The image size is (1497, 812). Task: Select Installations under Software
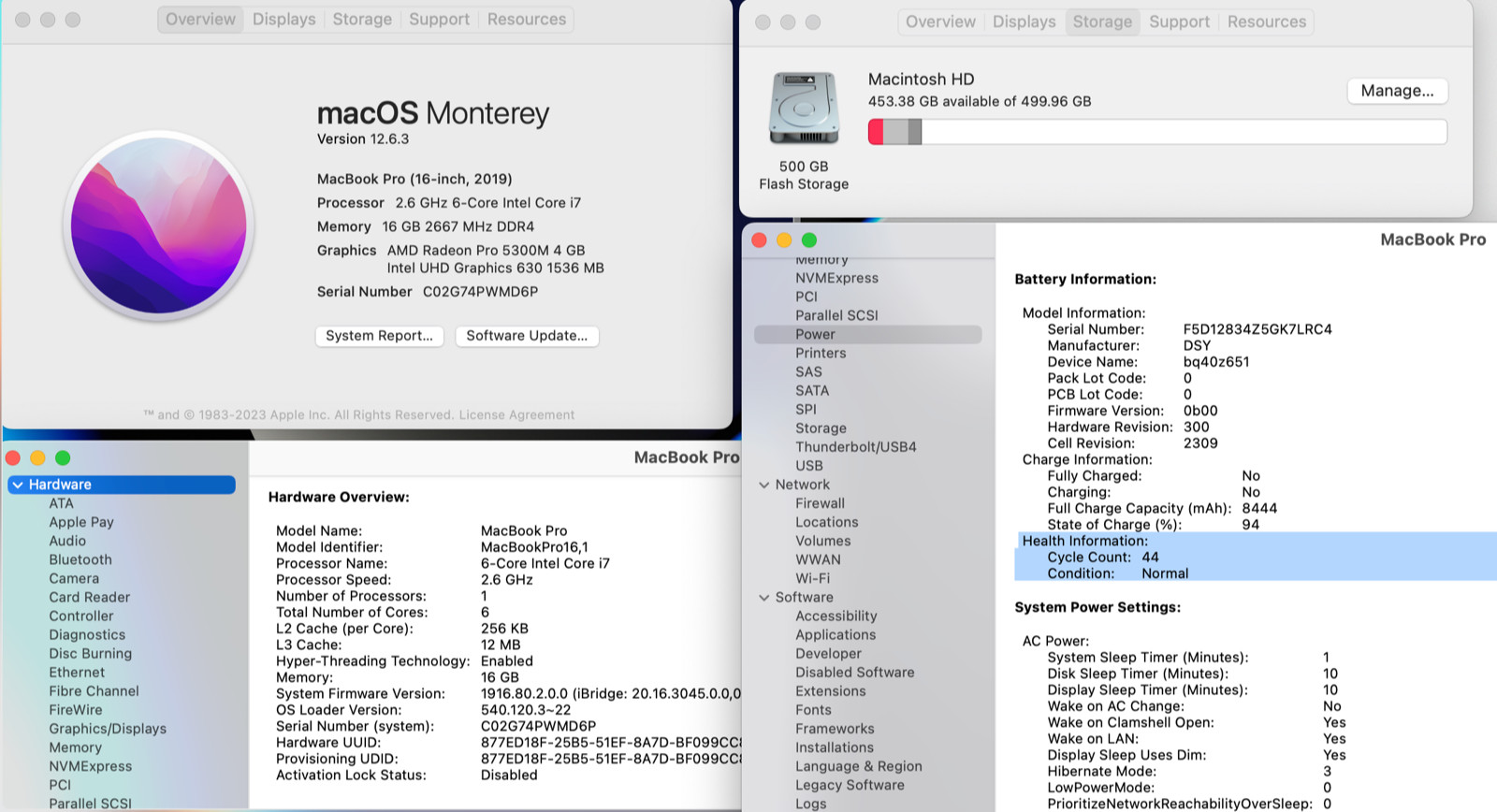[x=835, y=747]
